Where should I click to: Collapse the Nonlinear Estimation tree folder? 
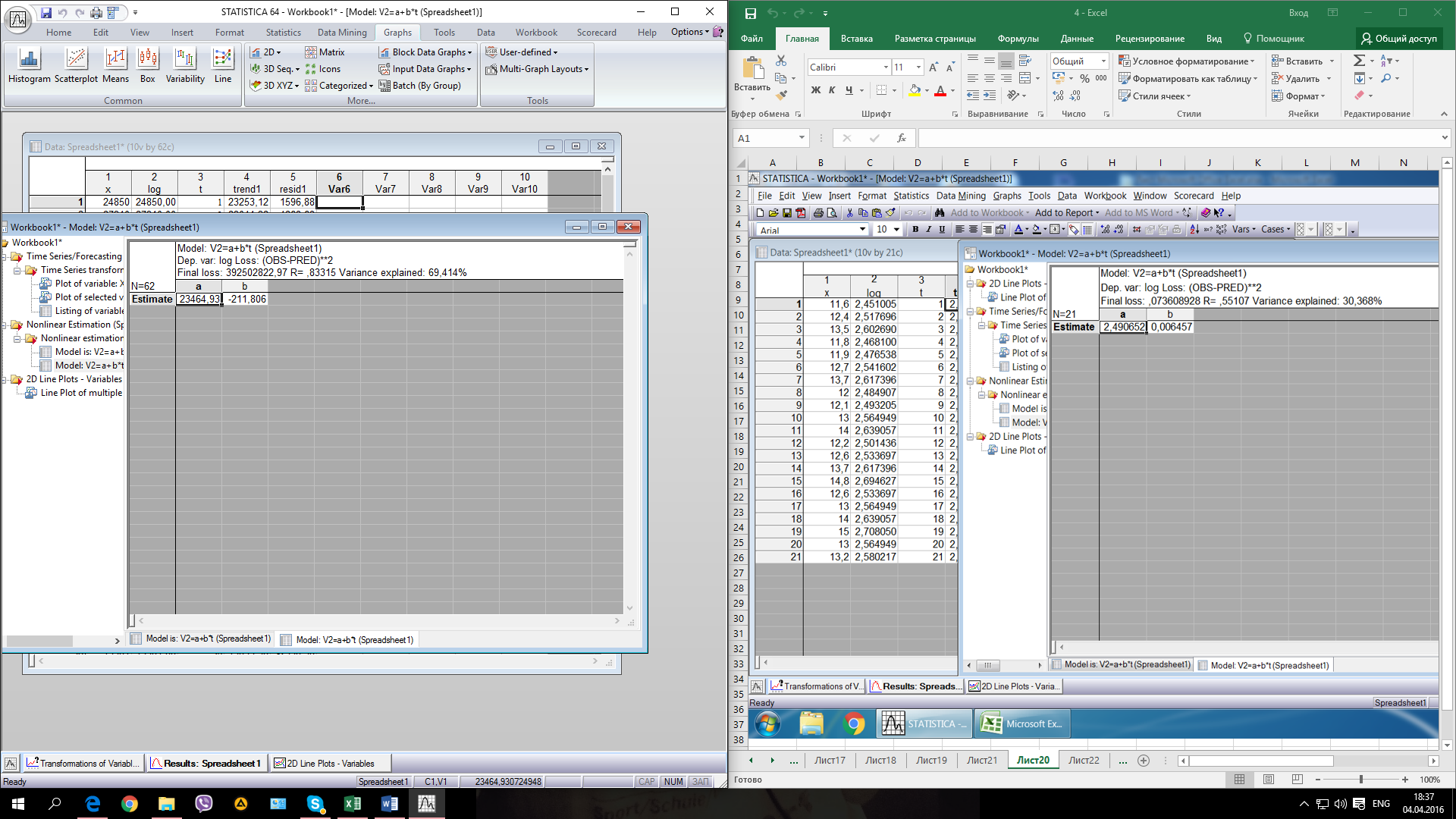pyautogui.click(x=5, y=325)
